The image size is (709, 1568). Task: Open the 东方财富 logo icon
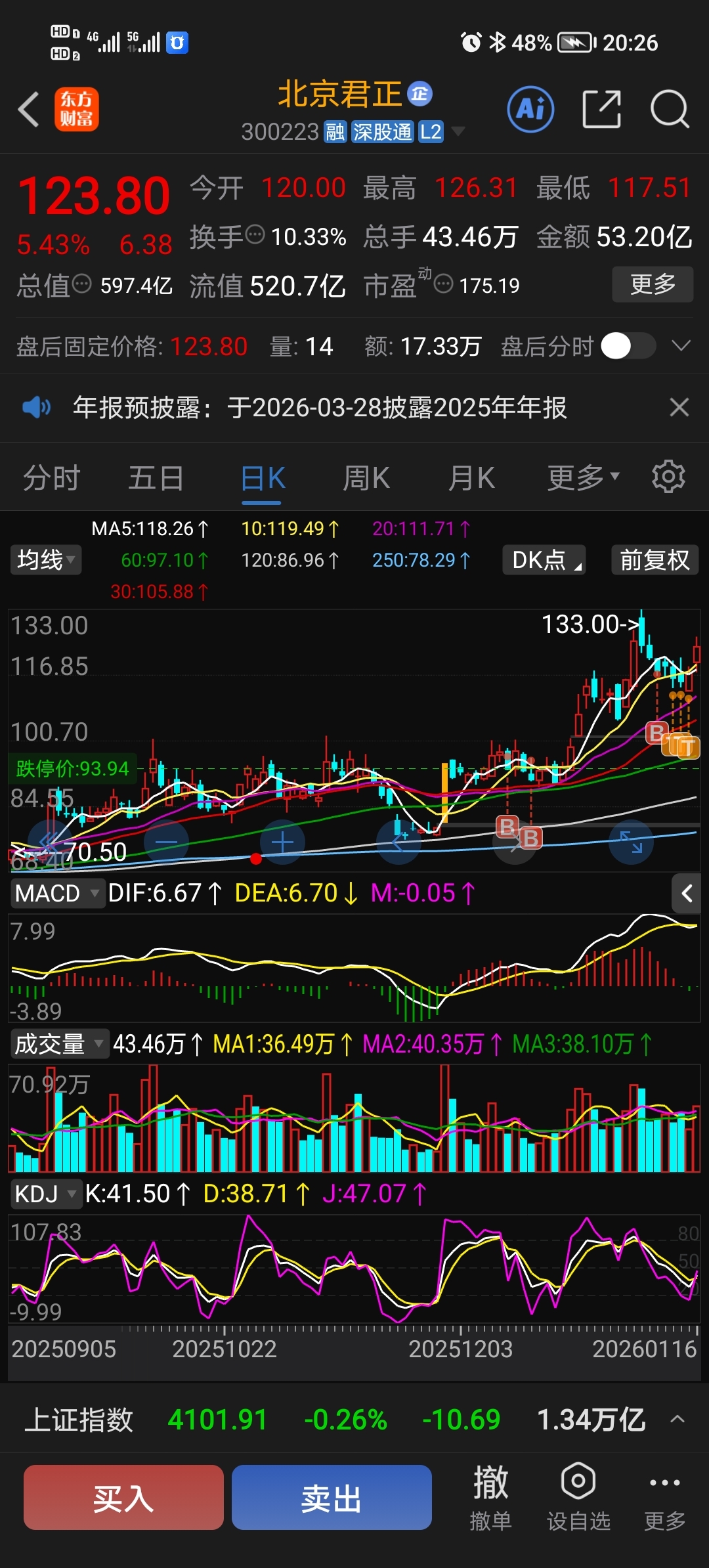pos(76,109)
